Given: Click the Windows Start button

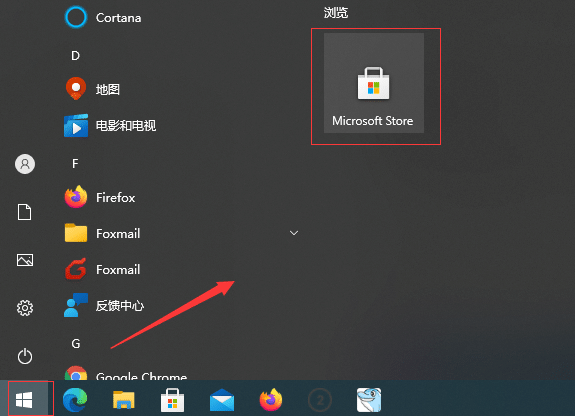Looking at the screenshot, I should click(x=24, y=400).
